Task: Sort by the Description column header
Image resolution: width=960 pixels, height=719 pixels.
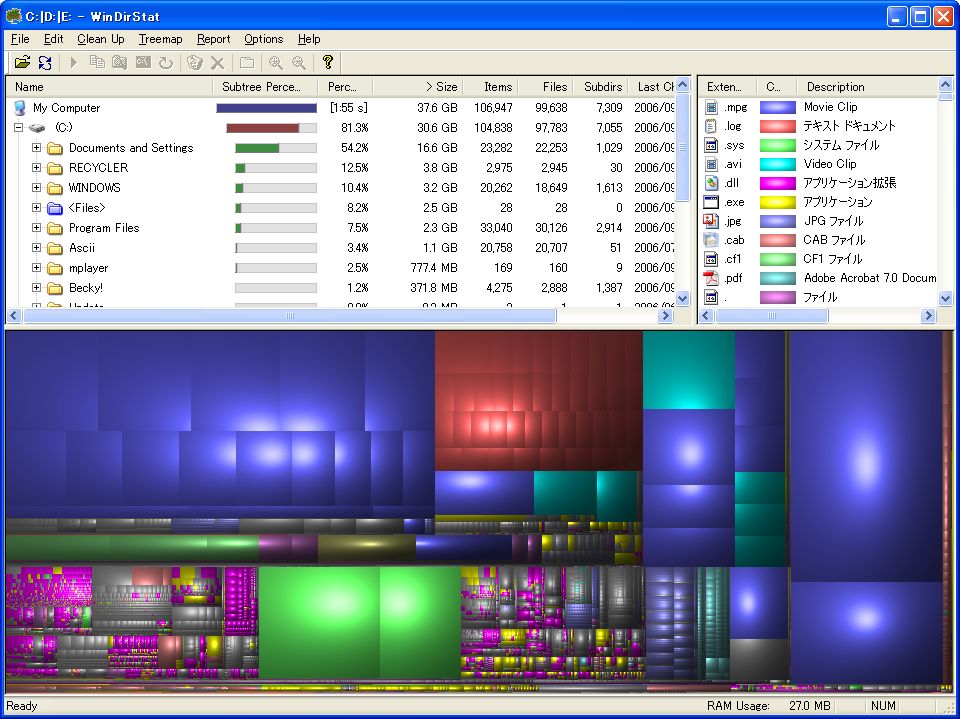Action: pyautogui.click(x=867, y=87)
